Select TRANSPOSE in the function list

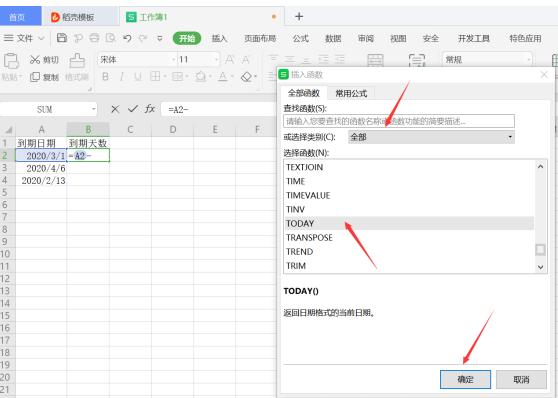[409, 238]
